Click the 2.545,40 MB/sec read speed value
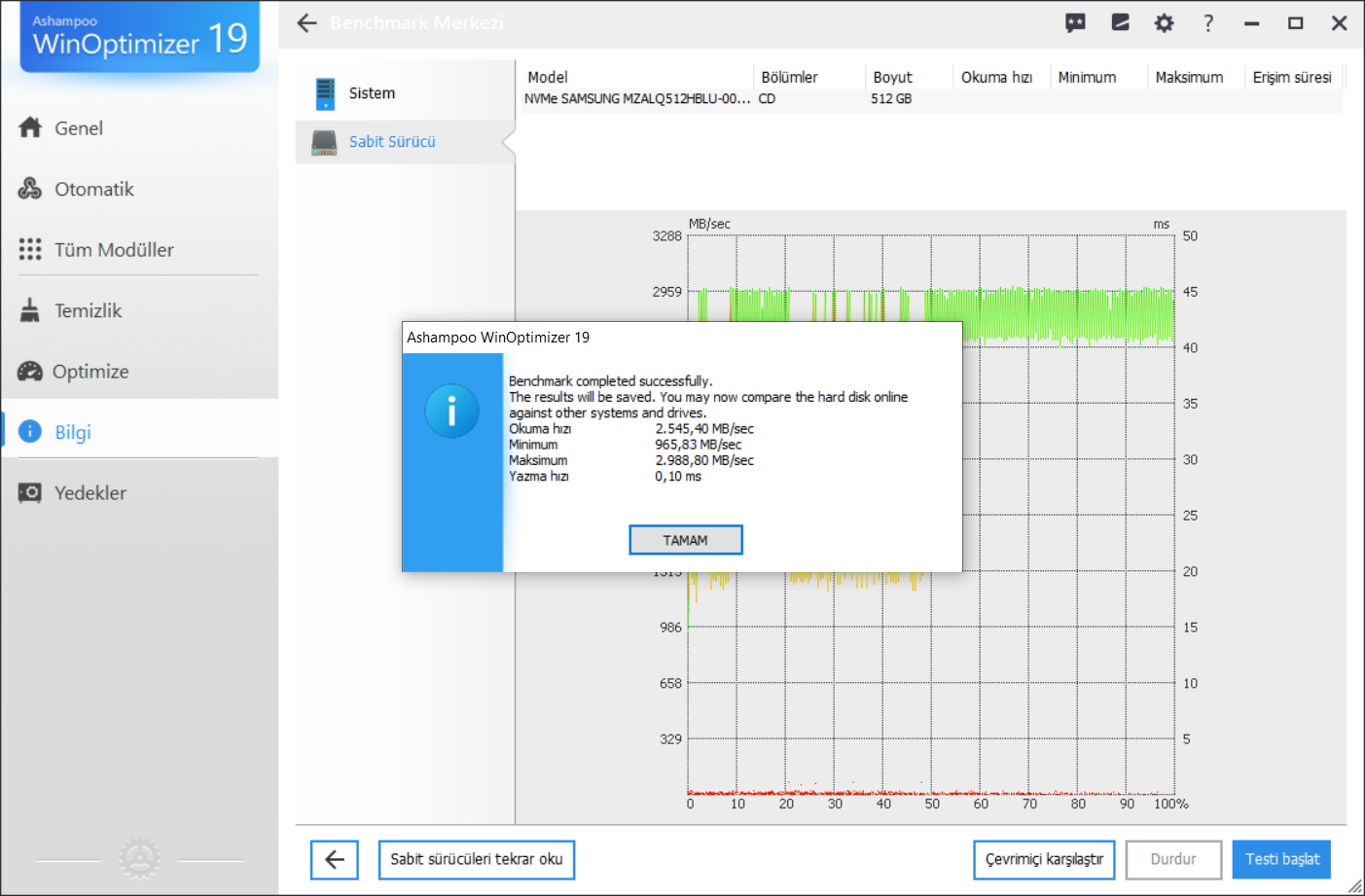 click(x=704, y=429)
